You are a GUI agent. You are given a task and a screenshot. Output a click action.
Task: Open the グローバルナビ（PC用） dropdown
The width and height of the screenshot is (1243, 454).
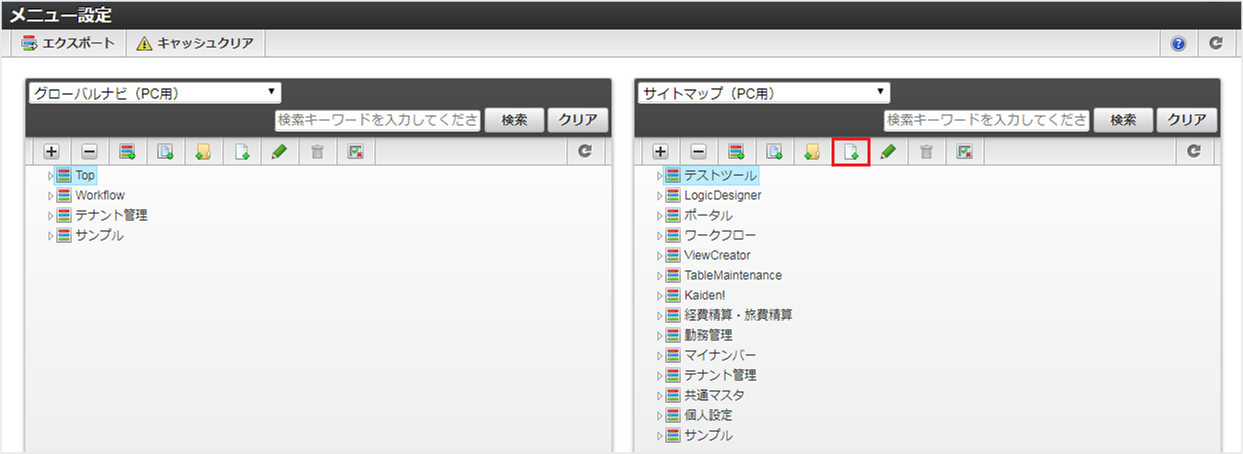155,93
